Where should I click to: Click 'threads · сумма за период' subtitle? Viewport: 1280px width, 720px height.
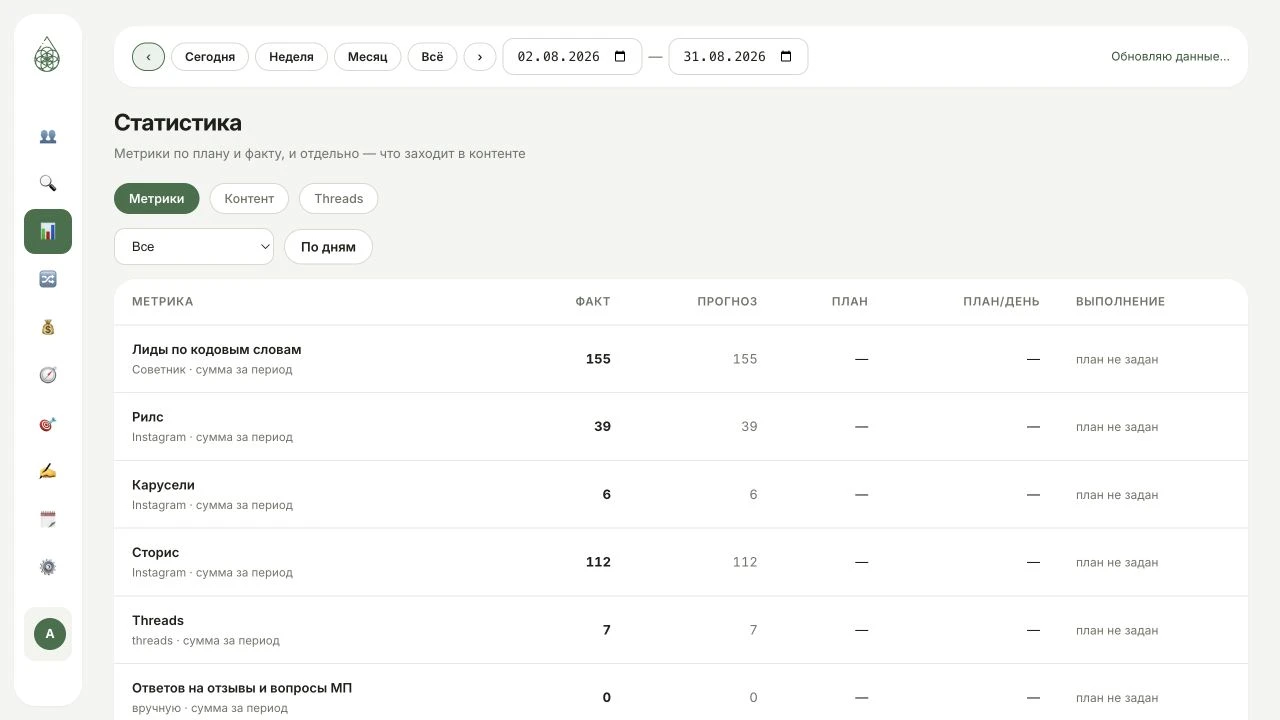pos(206,641)
